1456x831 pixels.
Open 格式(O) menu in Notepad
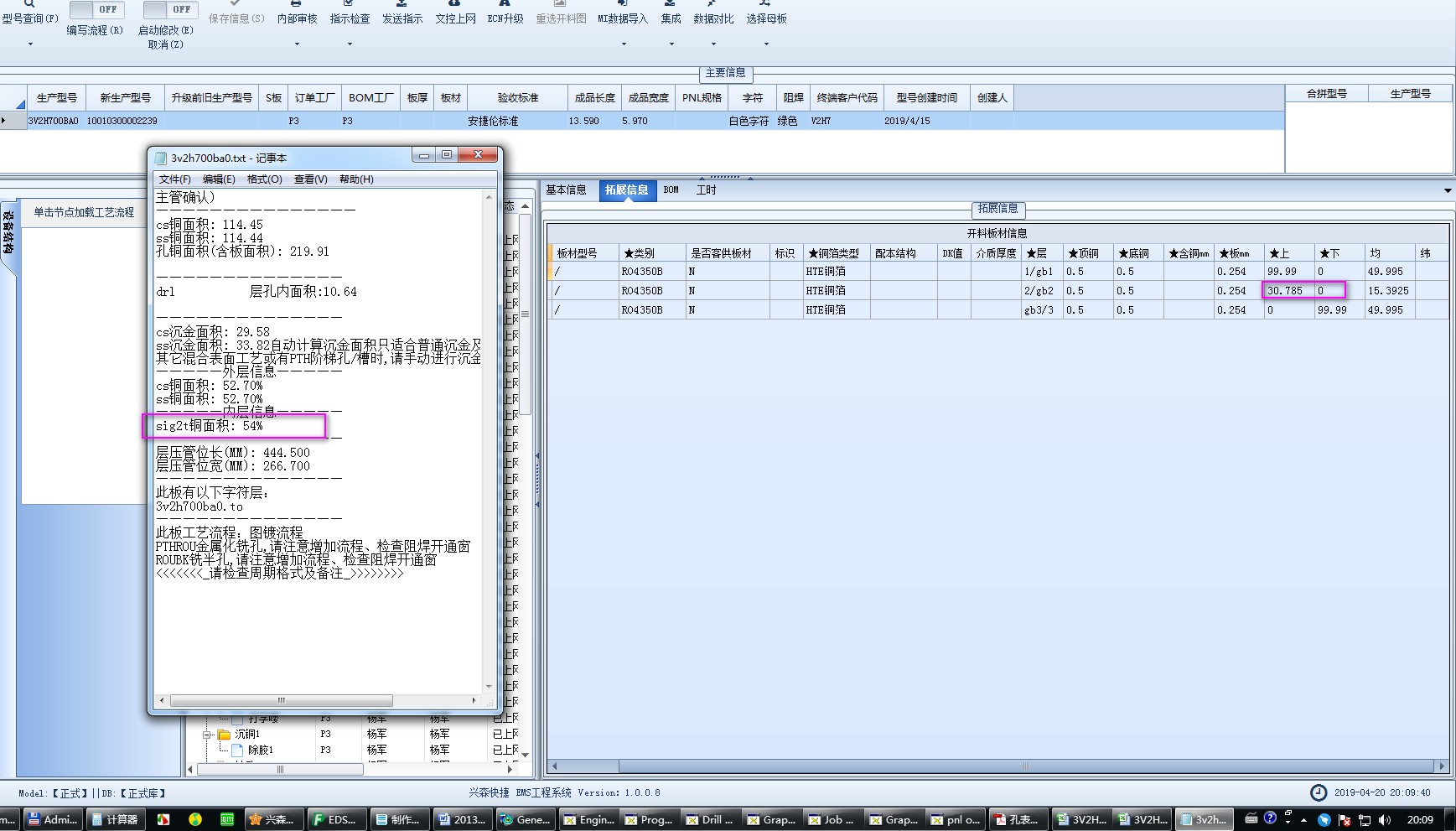point(264,179)
